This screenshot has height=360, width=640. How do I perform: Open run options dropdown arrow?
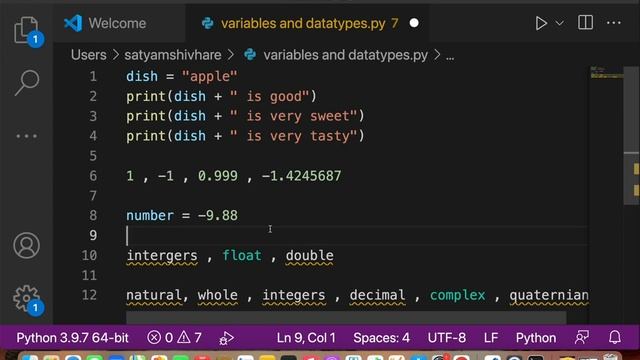coord(560,23)
